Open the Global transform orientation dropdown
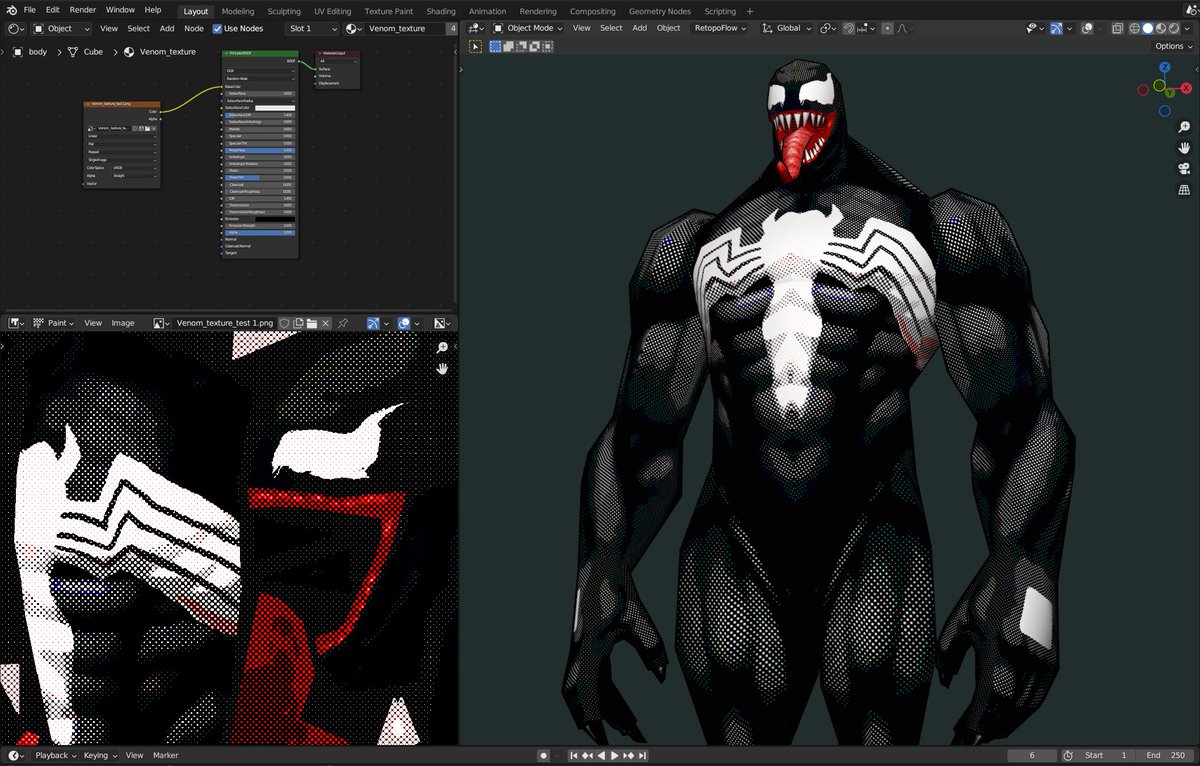The image size is (1200, 766). click(x=787, y=28)
